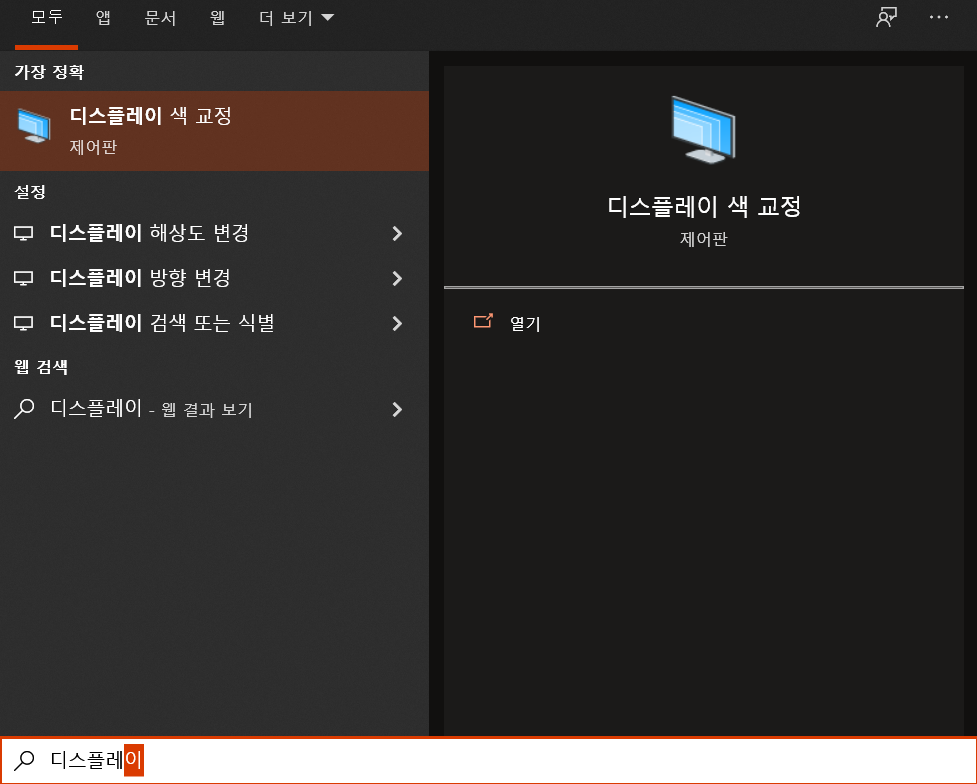Open 디스플레이 해상도 변경 setting
Viewport: 977px width, 784px height.
pyautogui.click(x=214, y=234)
